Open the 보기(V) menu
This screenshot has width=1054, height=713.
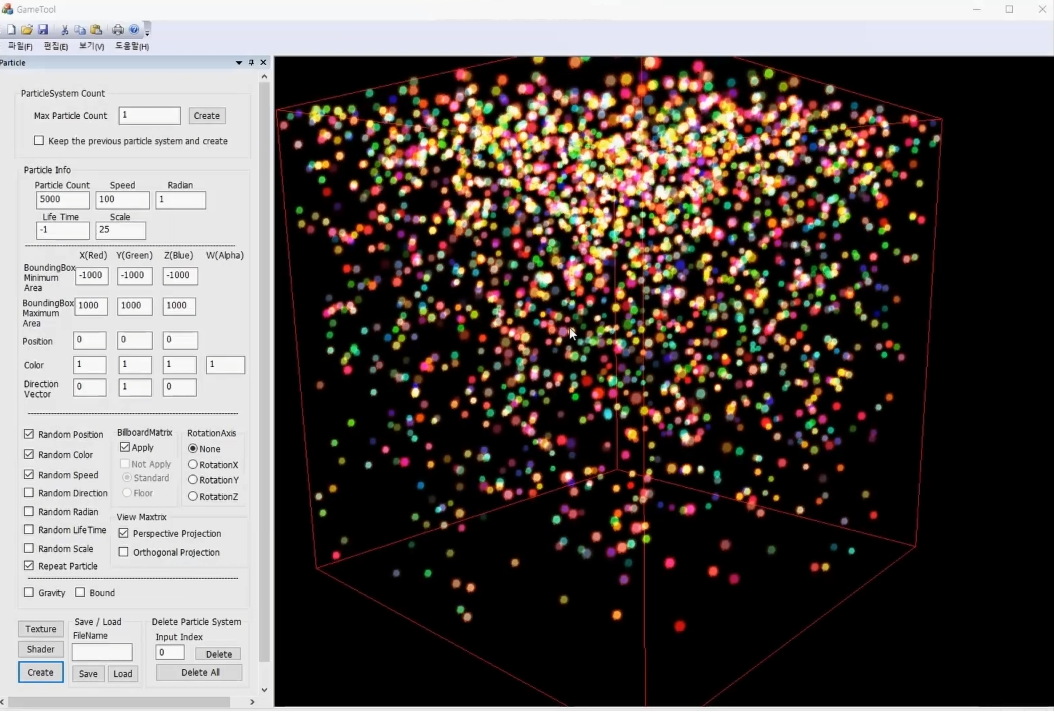point(90,46)
